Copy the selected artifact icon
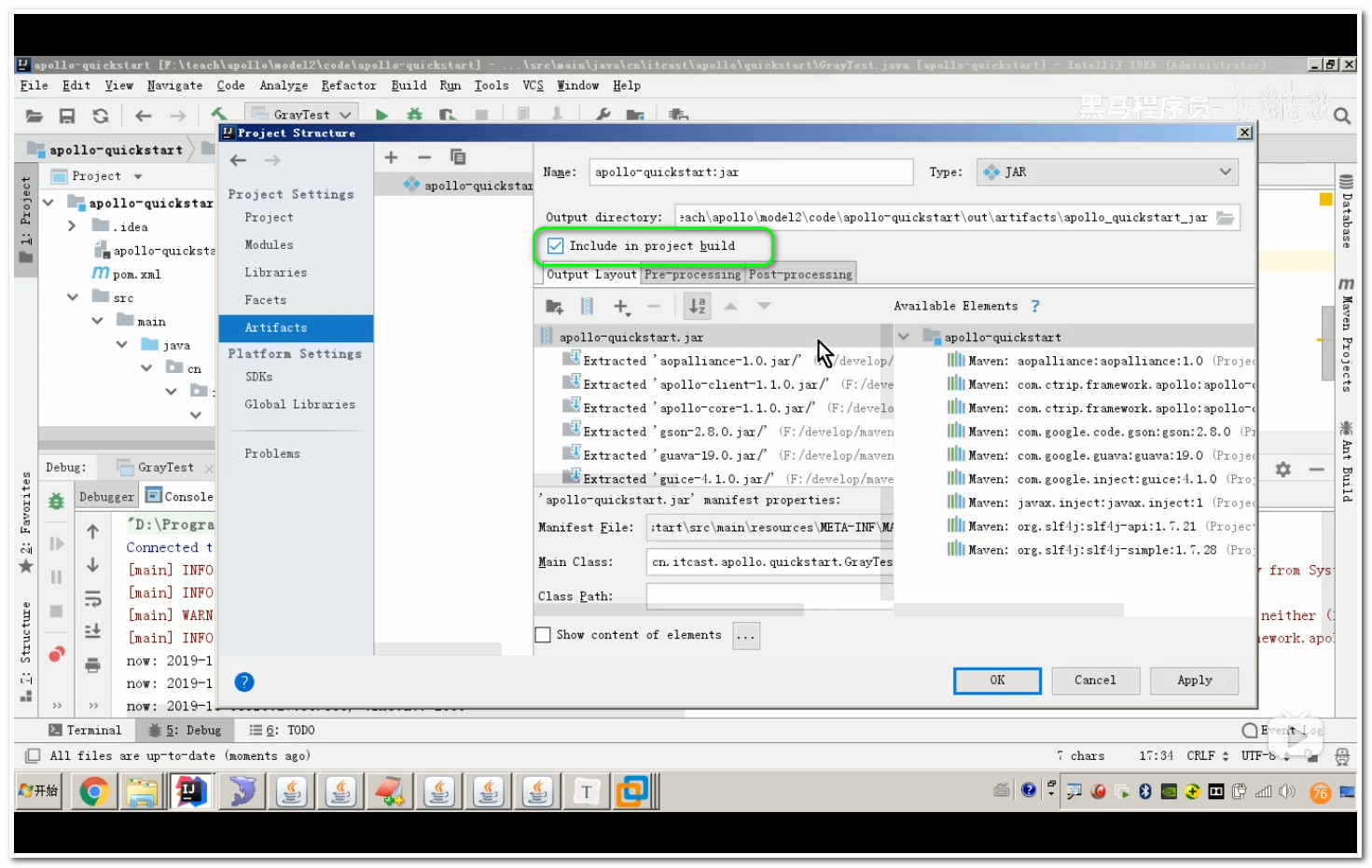1372x868 pixels. click(458, 158)
